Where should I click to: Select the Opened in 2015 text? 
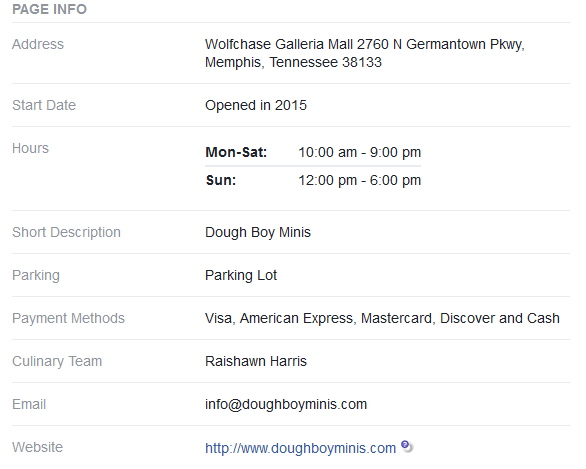point(256,105)
